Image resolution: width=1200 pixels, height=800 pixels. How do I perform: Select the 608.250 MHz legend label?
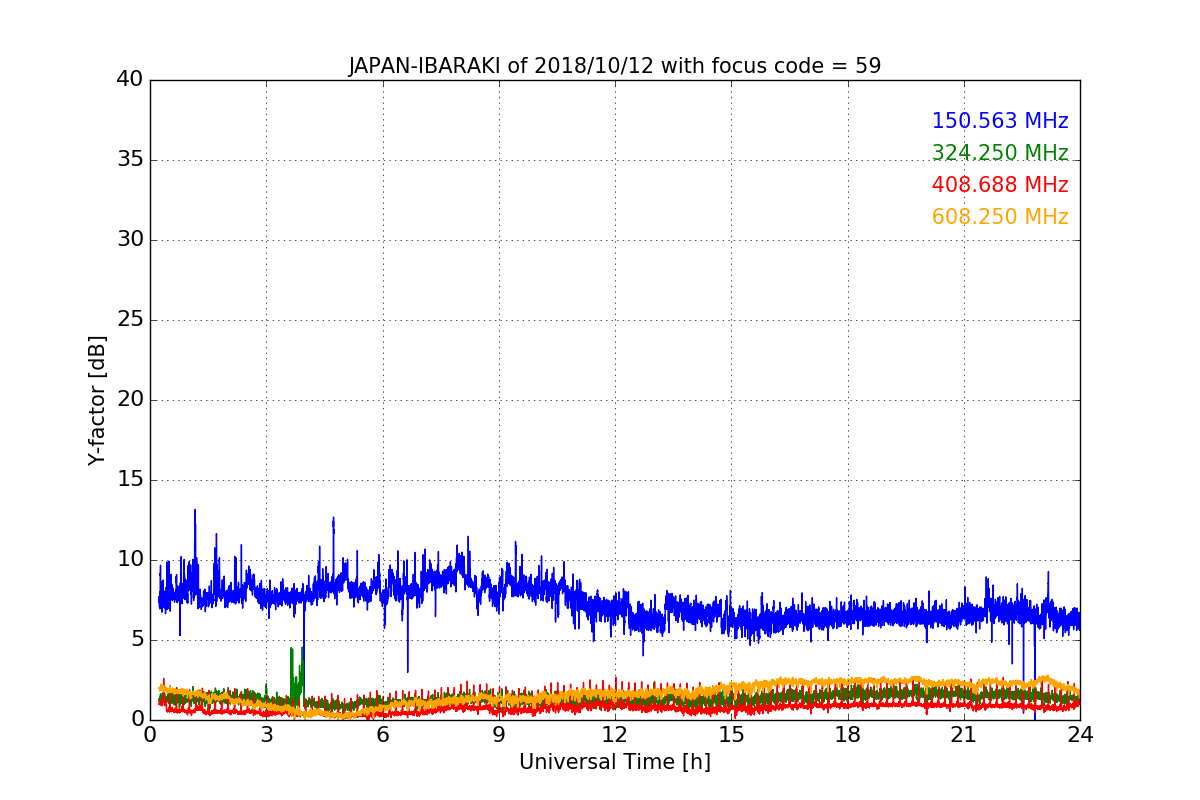1000,217
